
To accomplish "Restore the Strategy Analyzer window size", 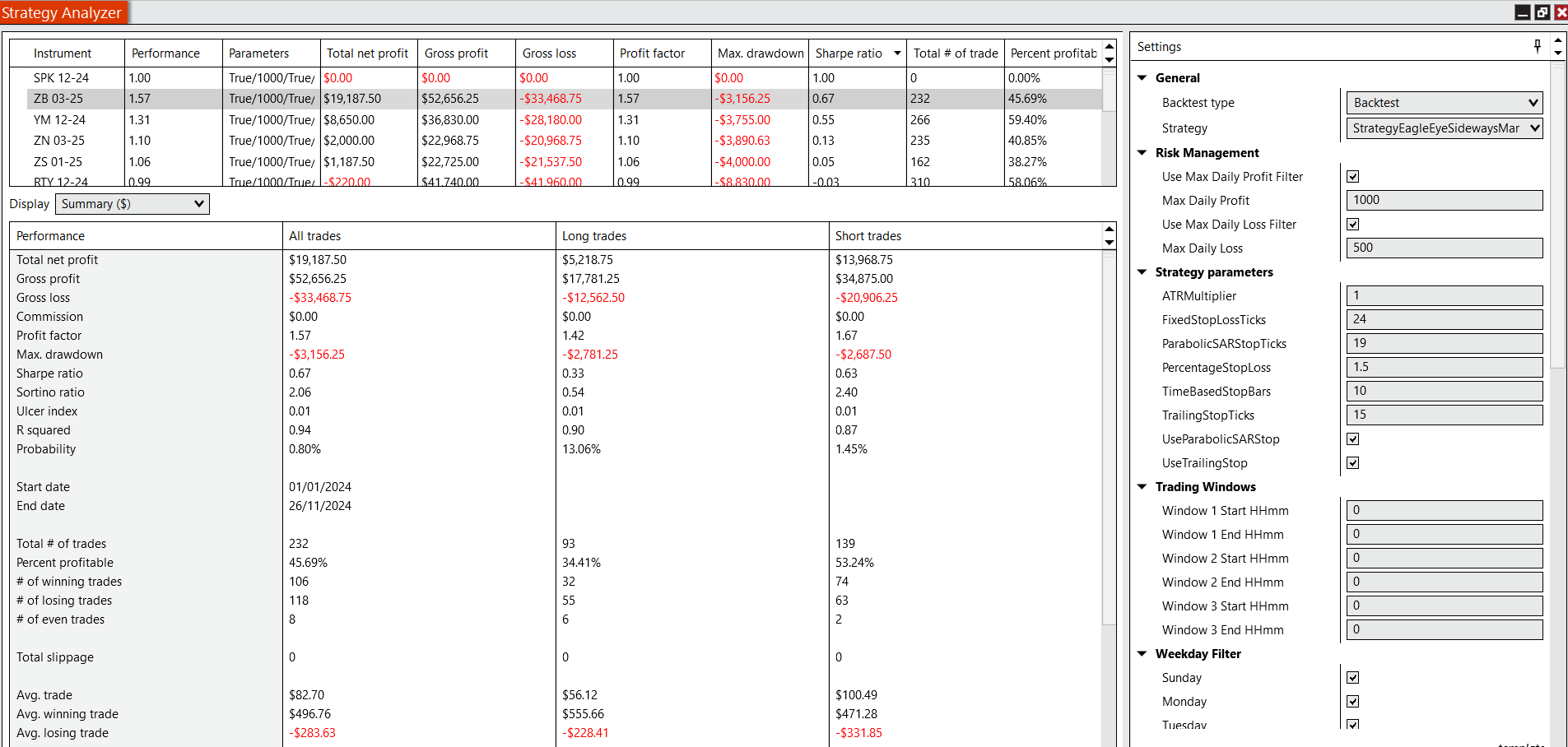I will (x=1542, y=12).
